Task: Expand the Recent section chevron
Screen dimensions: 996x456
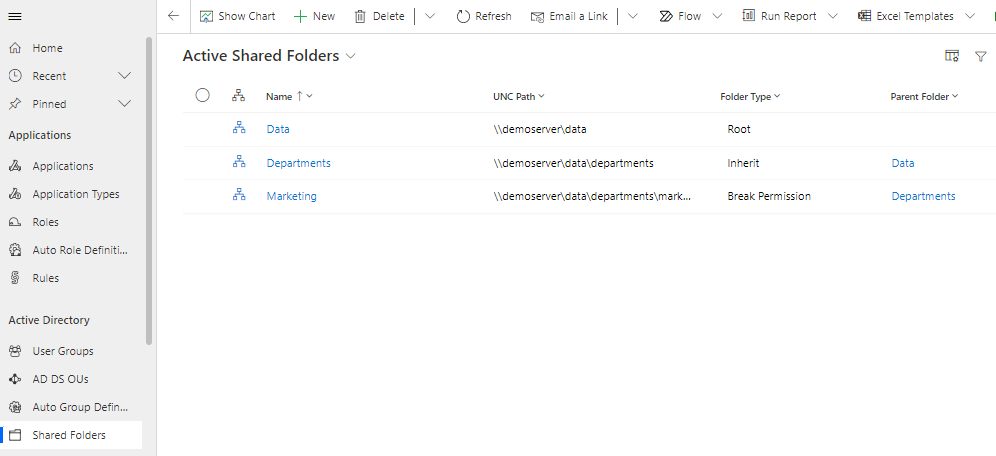Action: click(125, 76)
